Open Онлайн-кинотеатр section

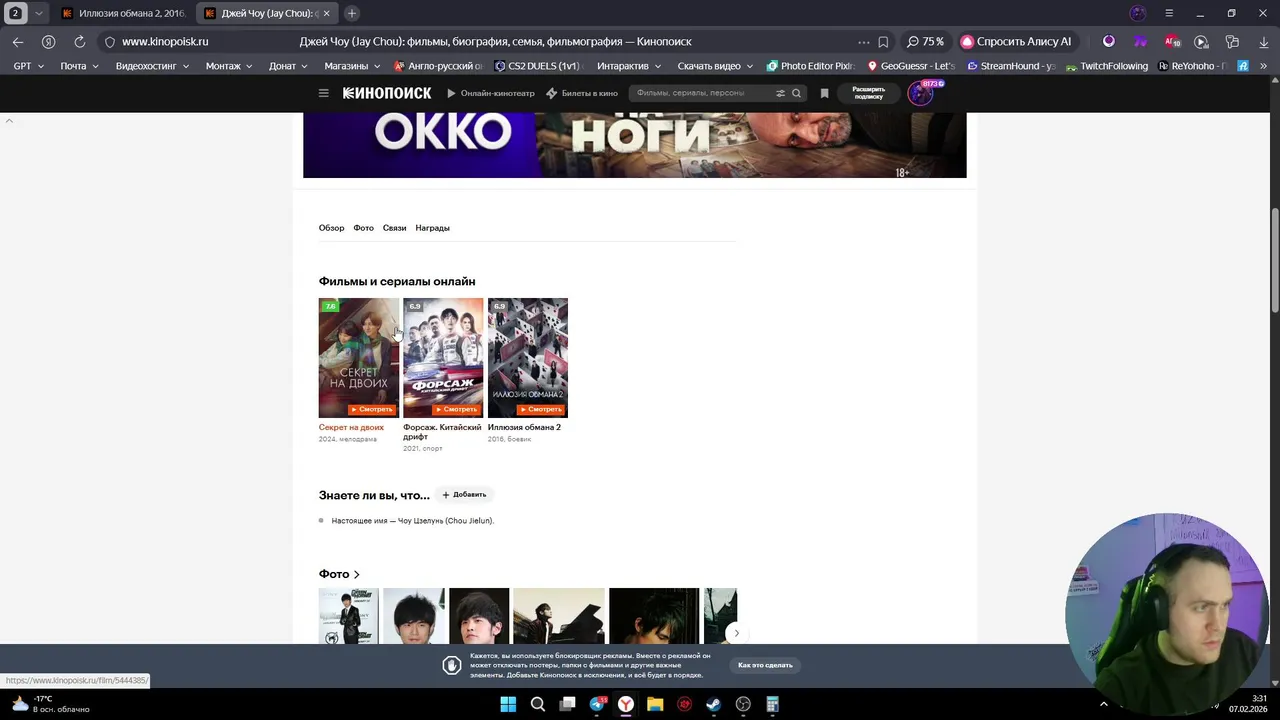coord(490,93)
